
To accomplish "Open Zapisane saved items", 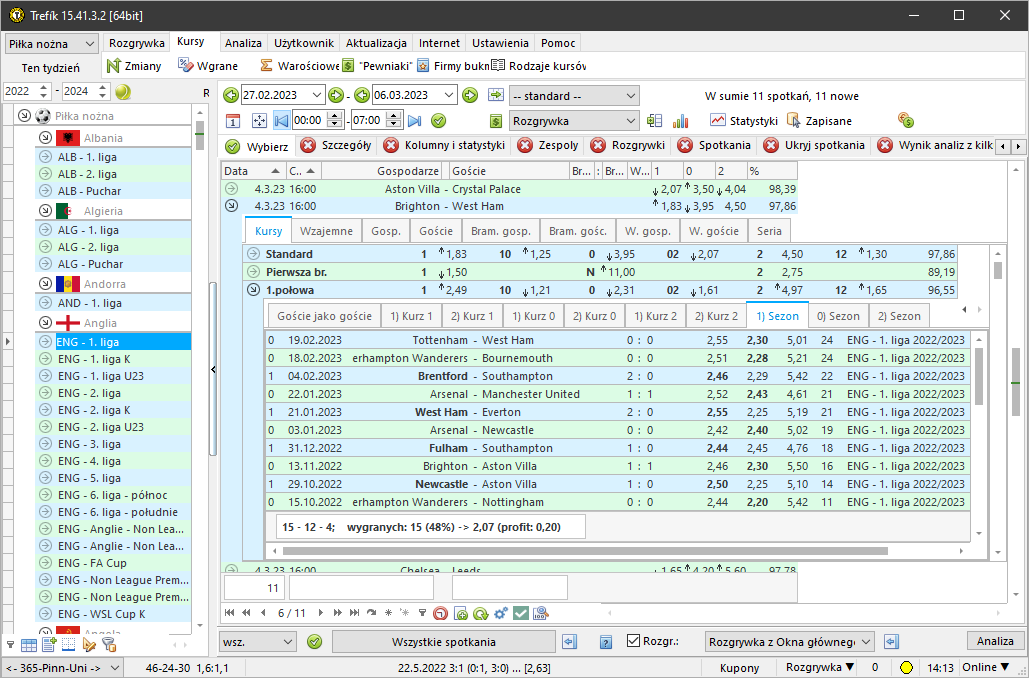I will point(819,120).
